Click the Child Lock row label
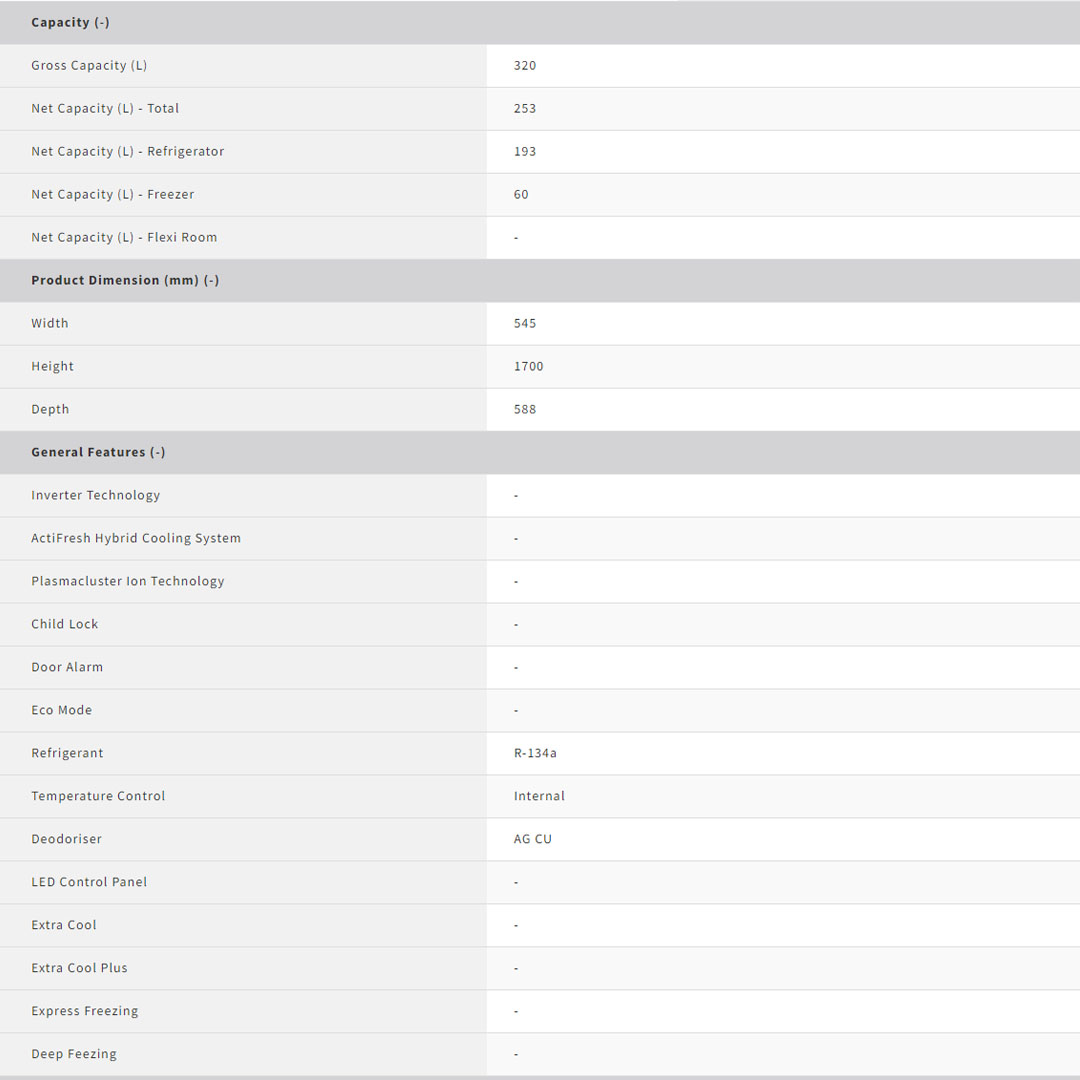 click(65, 624)
